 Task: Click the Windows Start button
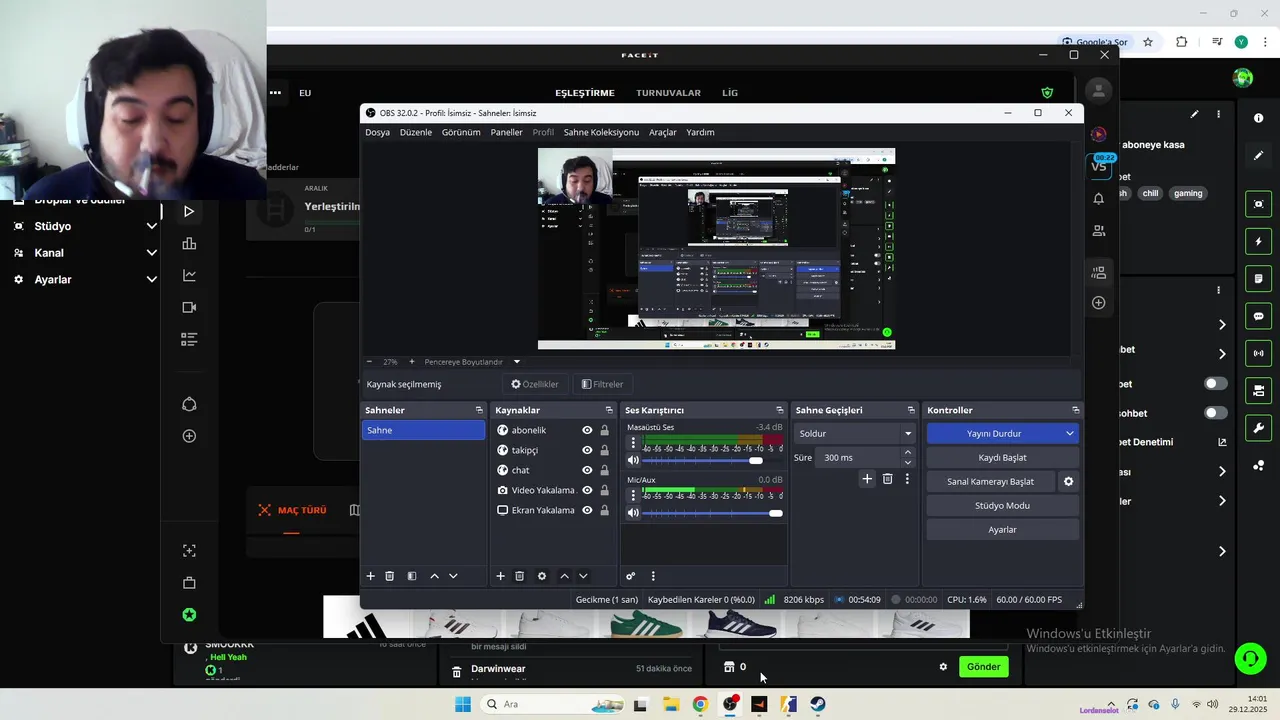462,704
